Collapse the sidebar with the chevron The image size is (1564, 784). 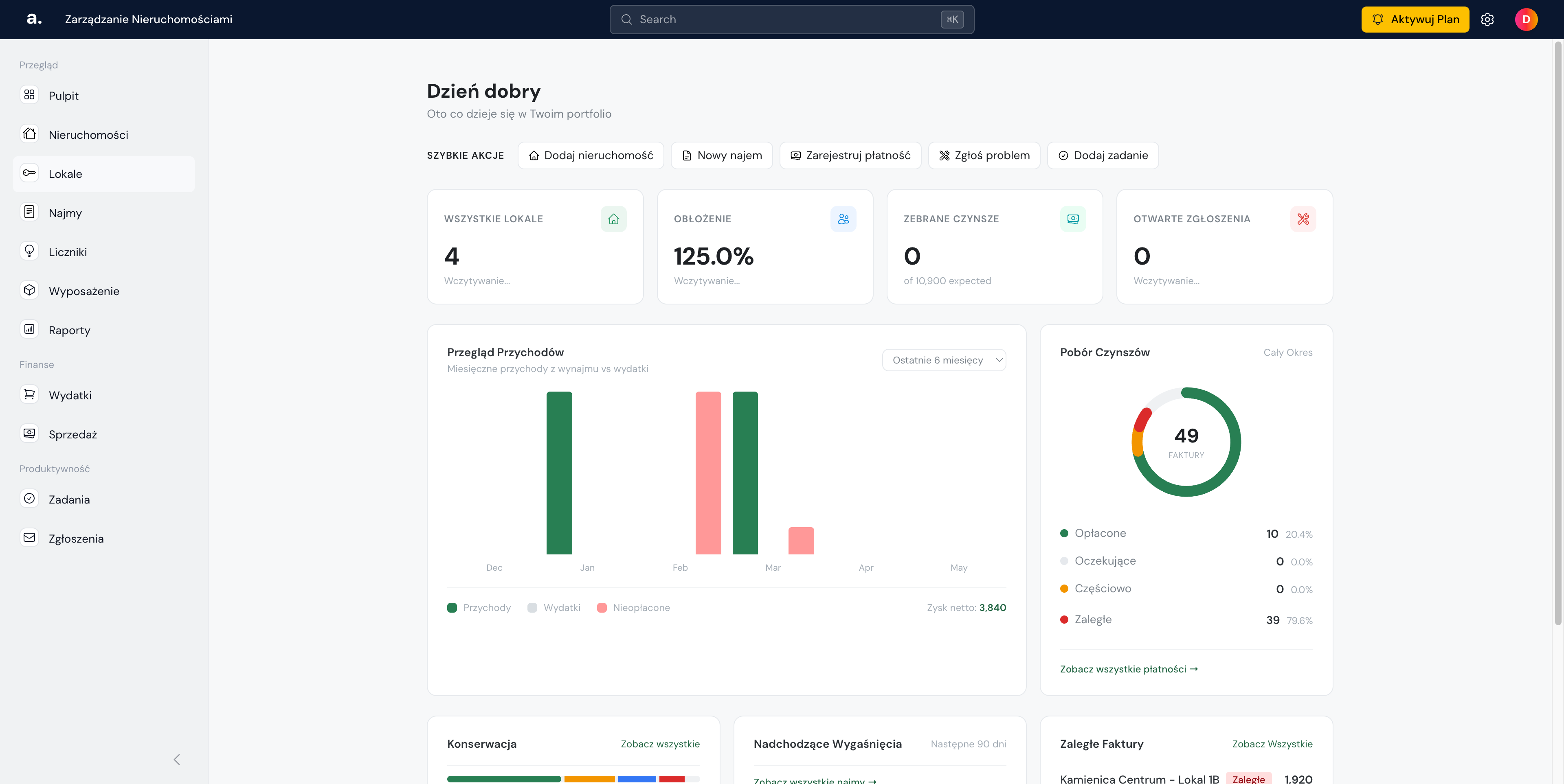point(177,759)
